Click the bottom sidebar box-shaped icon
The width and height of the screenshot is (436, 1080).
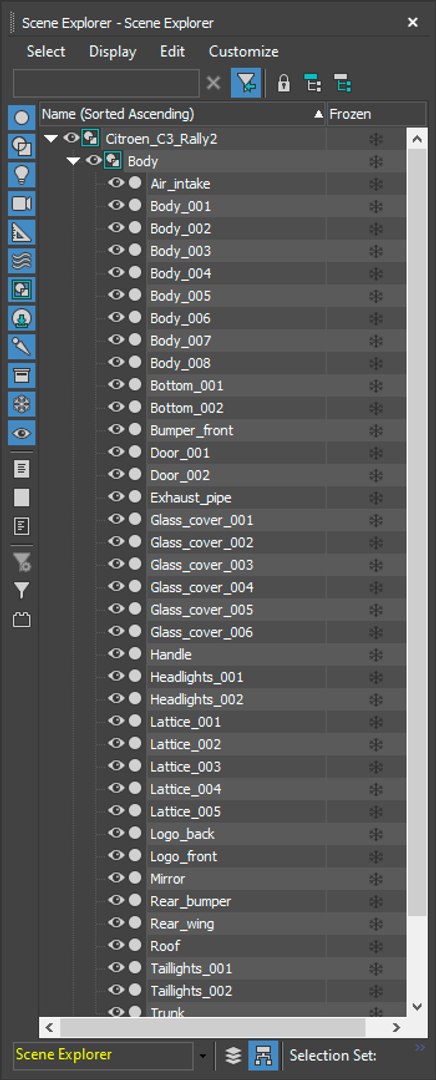21,620
